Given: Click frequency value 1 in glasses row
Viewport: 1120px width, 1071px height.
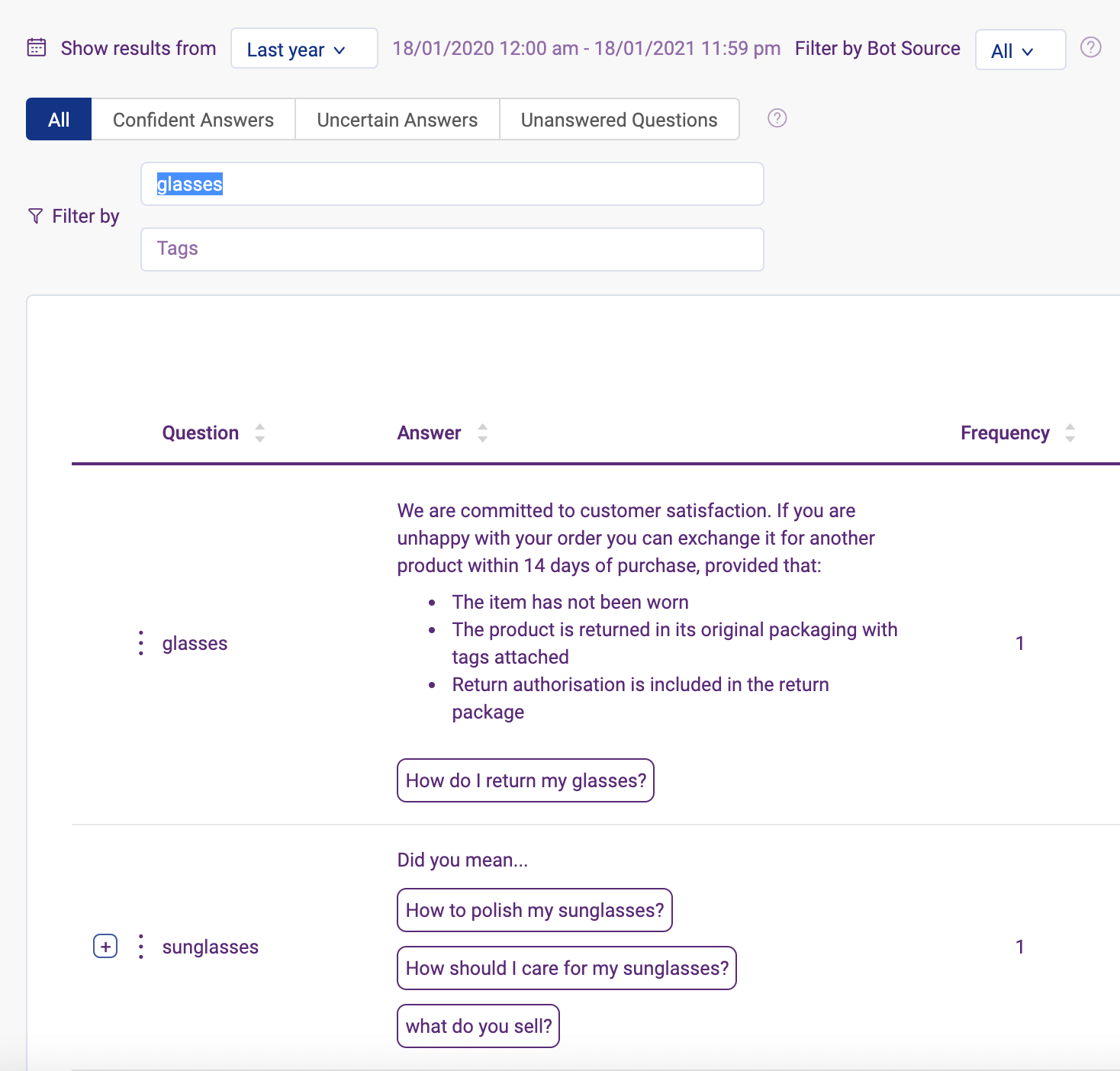Looking at the screenshot, I should 1020,643.
